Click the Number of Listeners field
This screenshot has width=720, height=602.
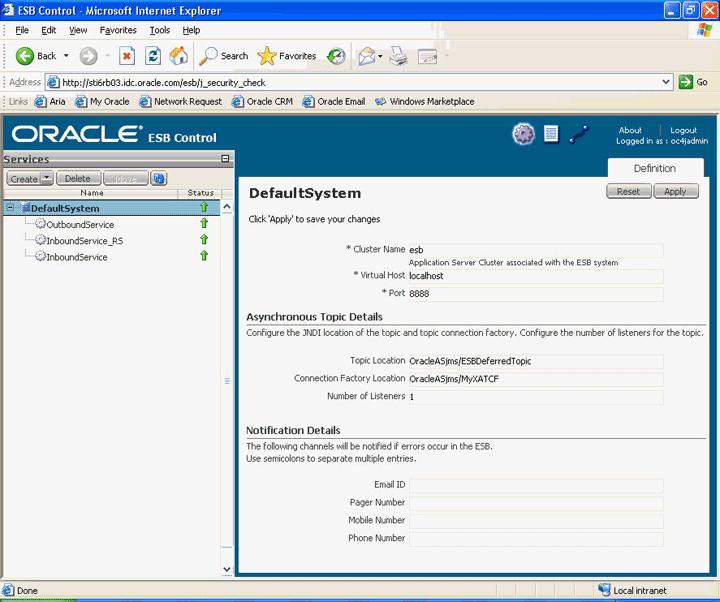(536, 397)
